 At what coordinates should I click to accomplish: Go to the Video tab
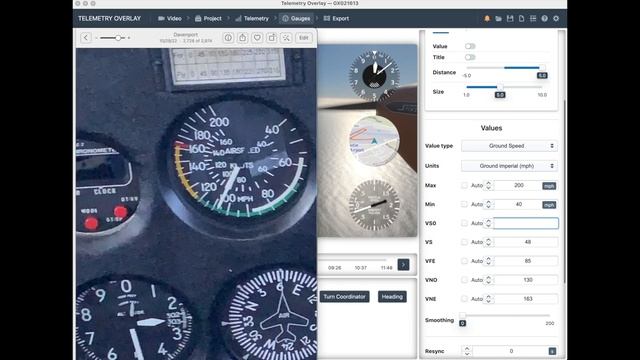[x=170, y=18]
